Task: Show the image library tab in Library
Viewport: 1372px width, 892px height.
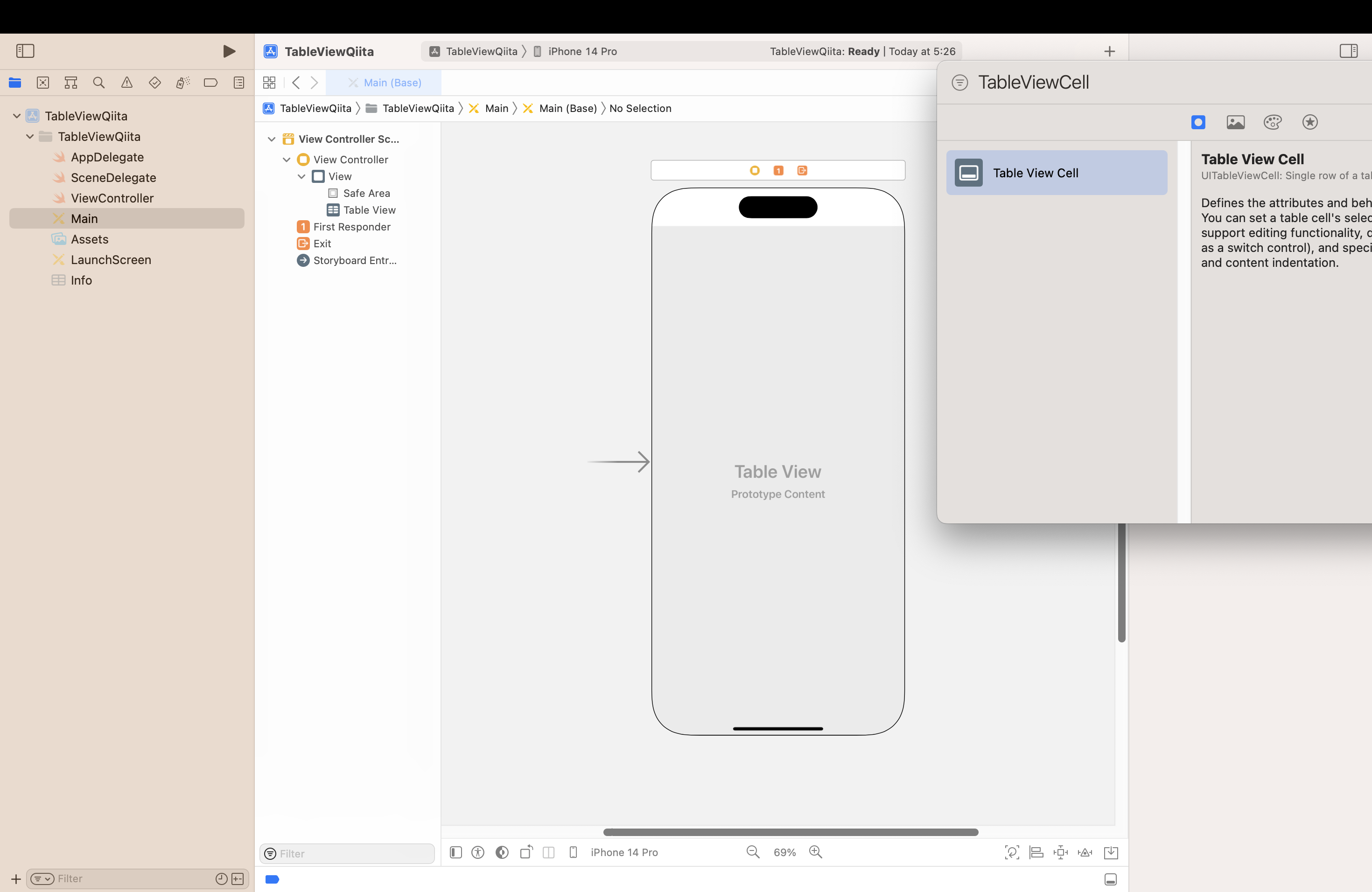Action: click(1235, 122)
